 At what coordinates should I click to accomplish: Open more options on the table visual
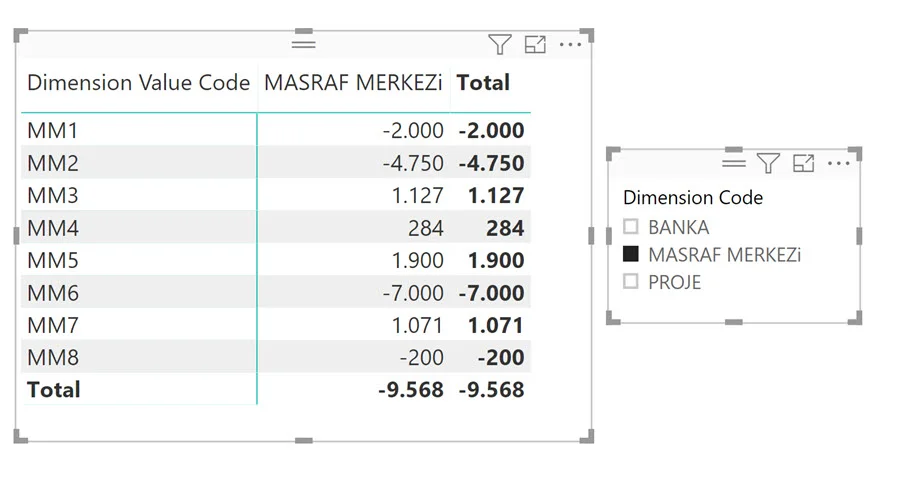tap(570, 44)
